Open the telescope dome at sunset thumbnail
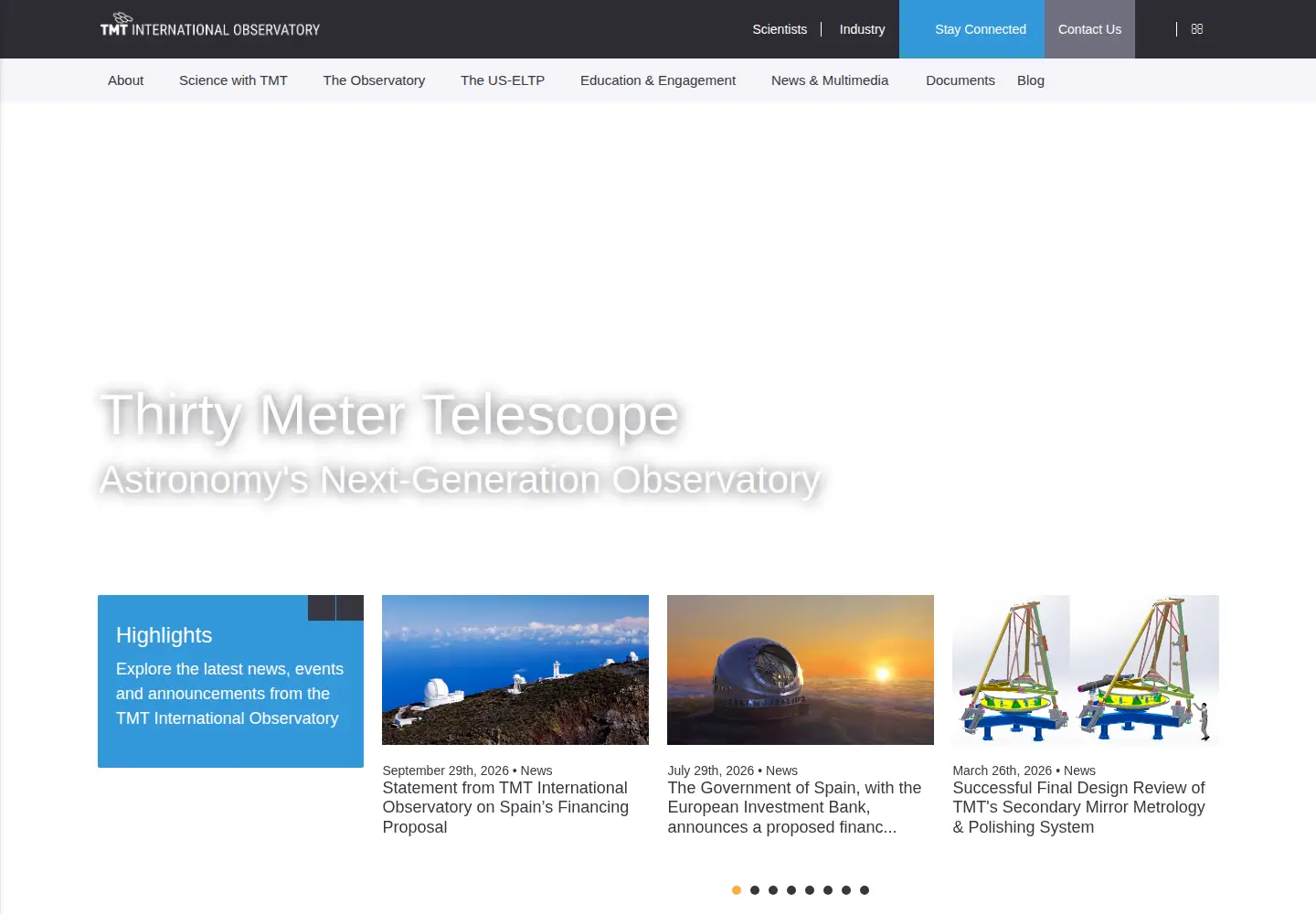The image size is (1316, 914). (801, 670)
